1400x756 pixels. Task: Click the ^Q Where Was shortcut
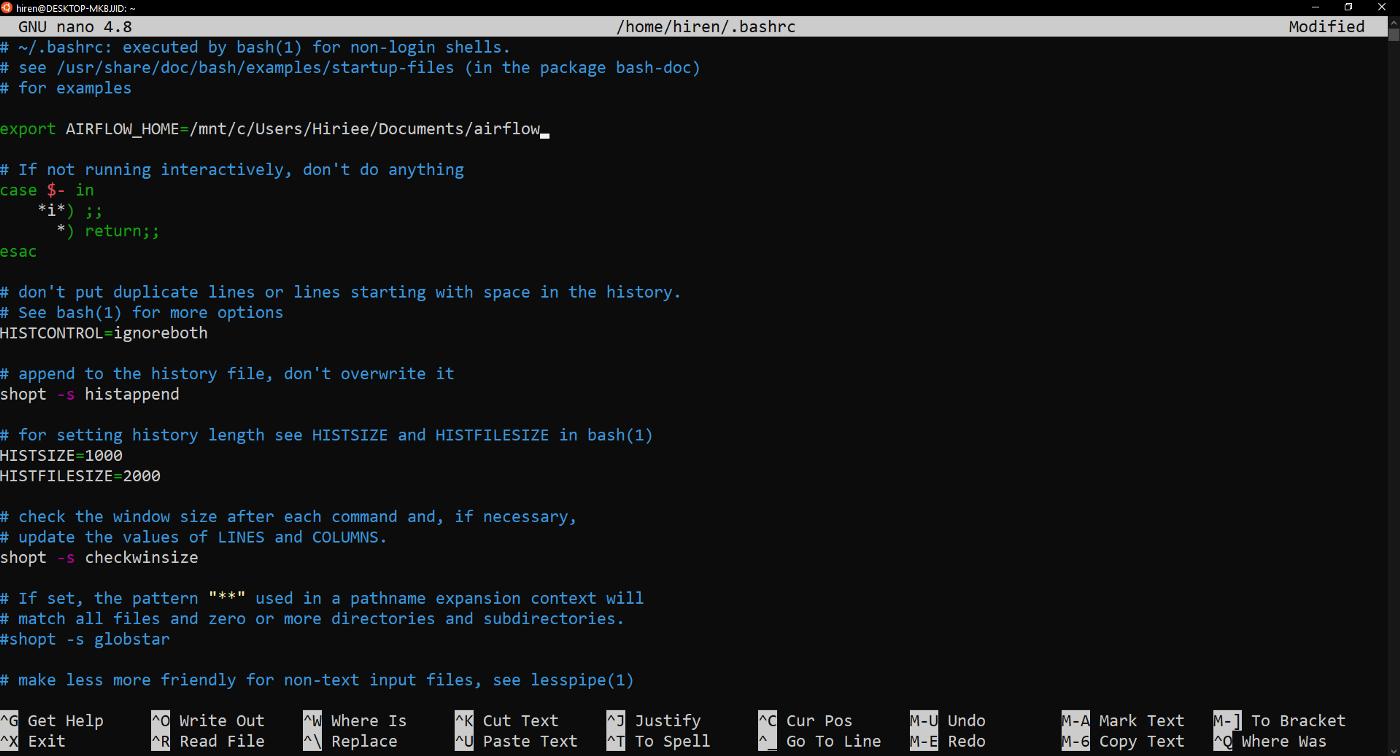(x=1270, y=741)
